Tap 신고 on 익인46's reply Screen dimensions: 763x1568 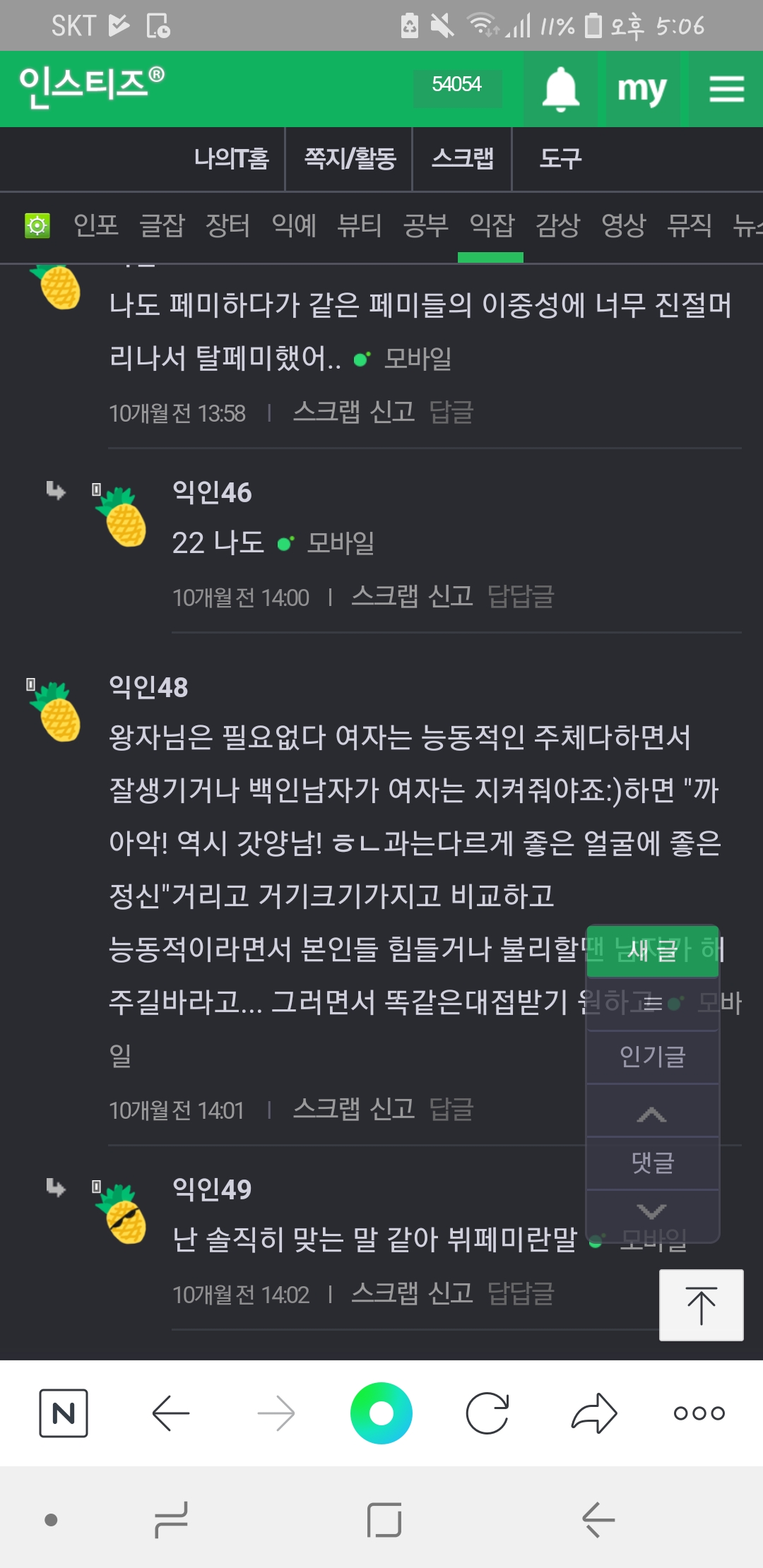point(451,597)
